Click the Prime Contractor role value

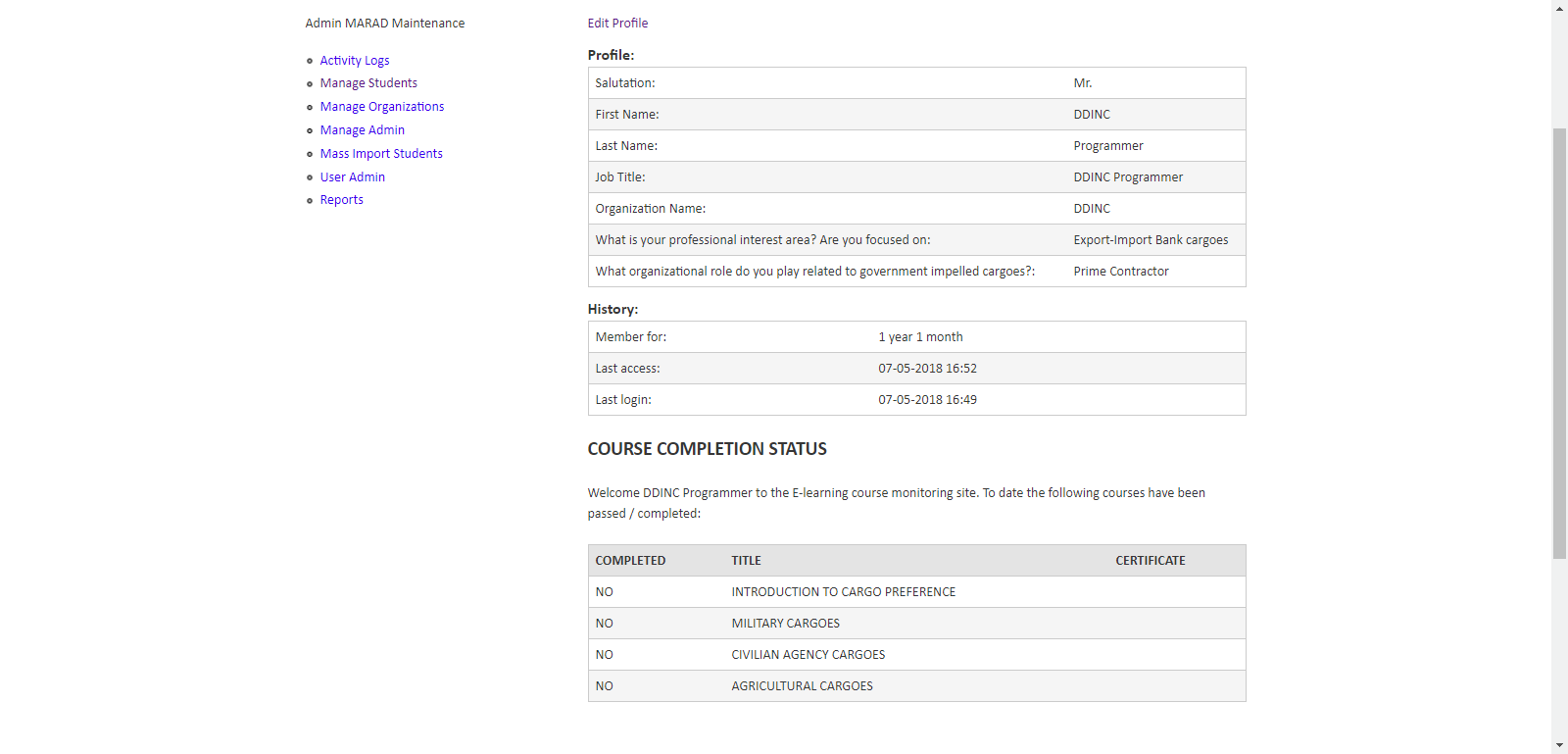(x=1120, y=272)
